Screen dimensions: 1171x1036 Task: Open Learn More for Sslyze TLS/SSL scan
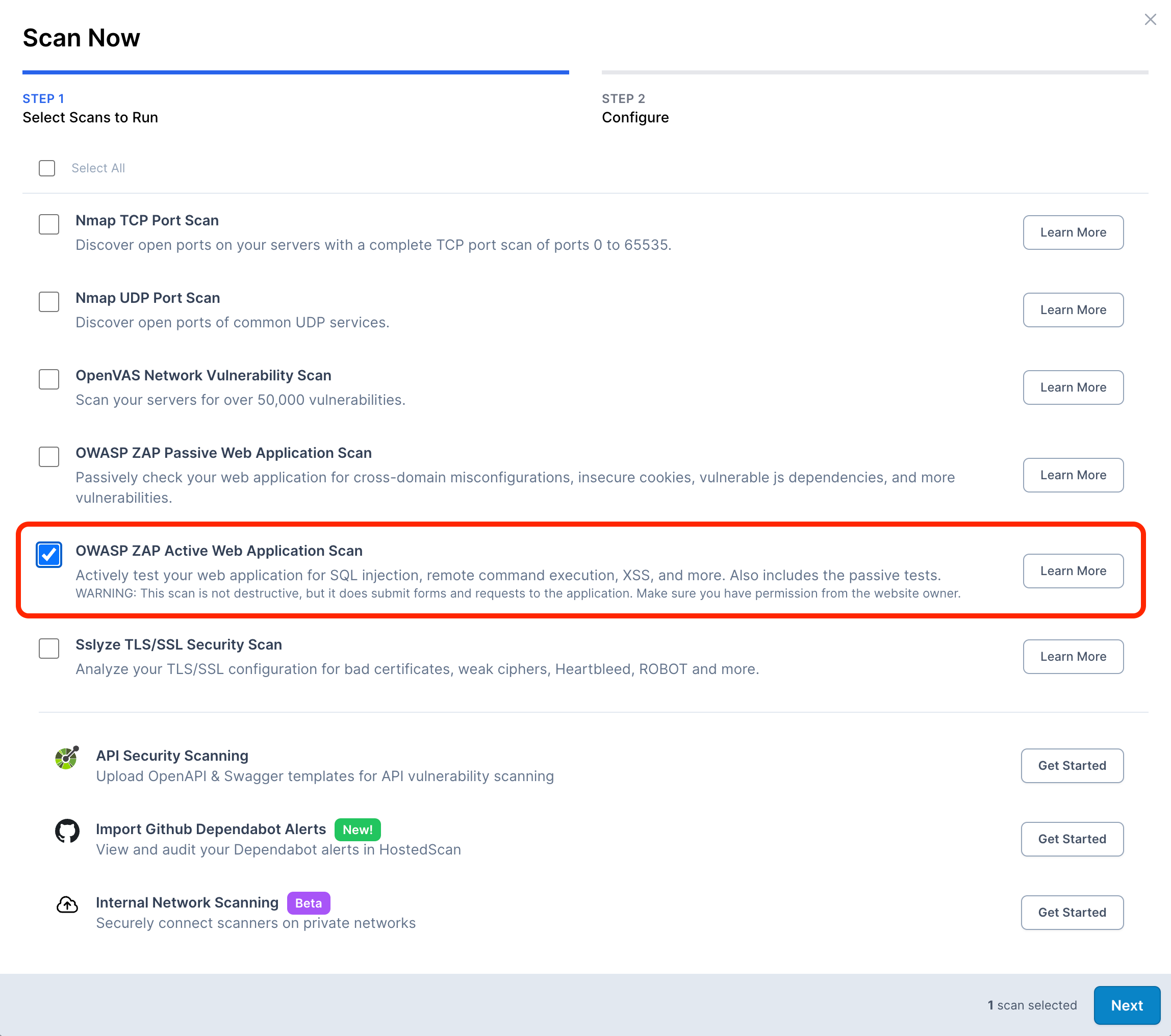(1073, 656)
